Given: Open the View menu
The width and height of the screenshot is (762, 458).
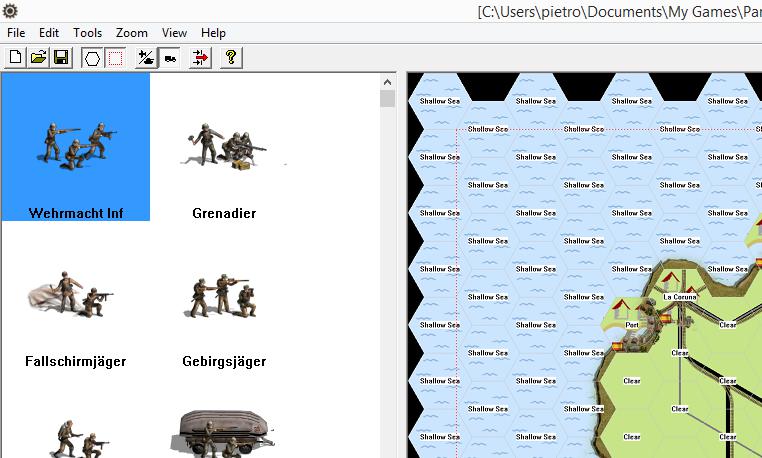Looking at the screenshot, I should click(x=174, y=33).
